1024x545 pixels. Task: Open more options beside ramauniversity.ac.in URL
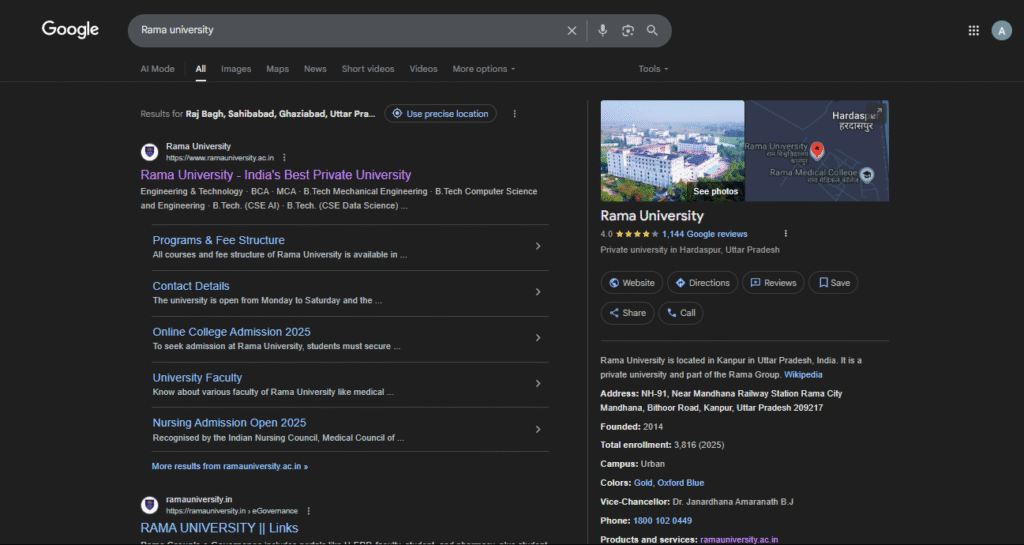pyautogui.click(x=285, y=158)
